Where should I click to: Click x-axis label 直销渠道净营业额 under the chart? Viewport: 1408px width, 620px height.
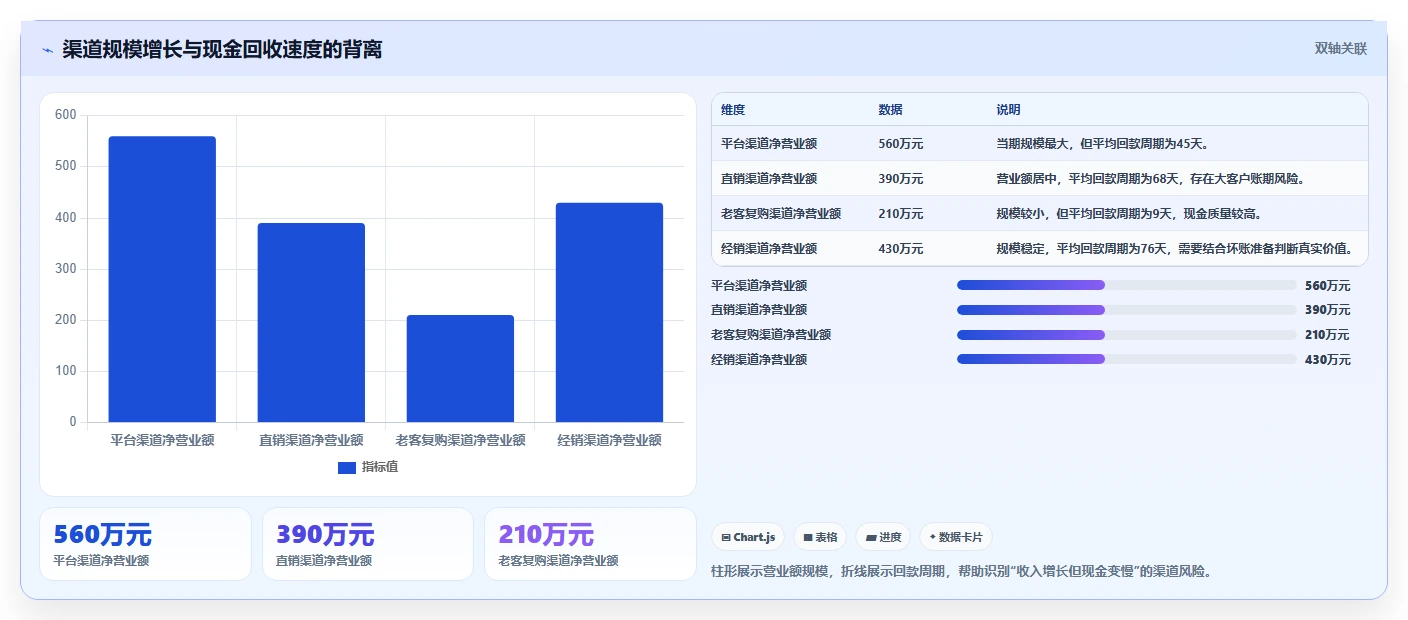(x=311, y=440)
